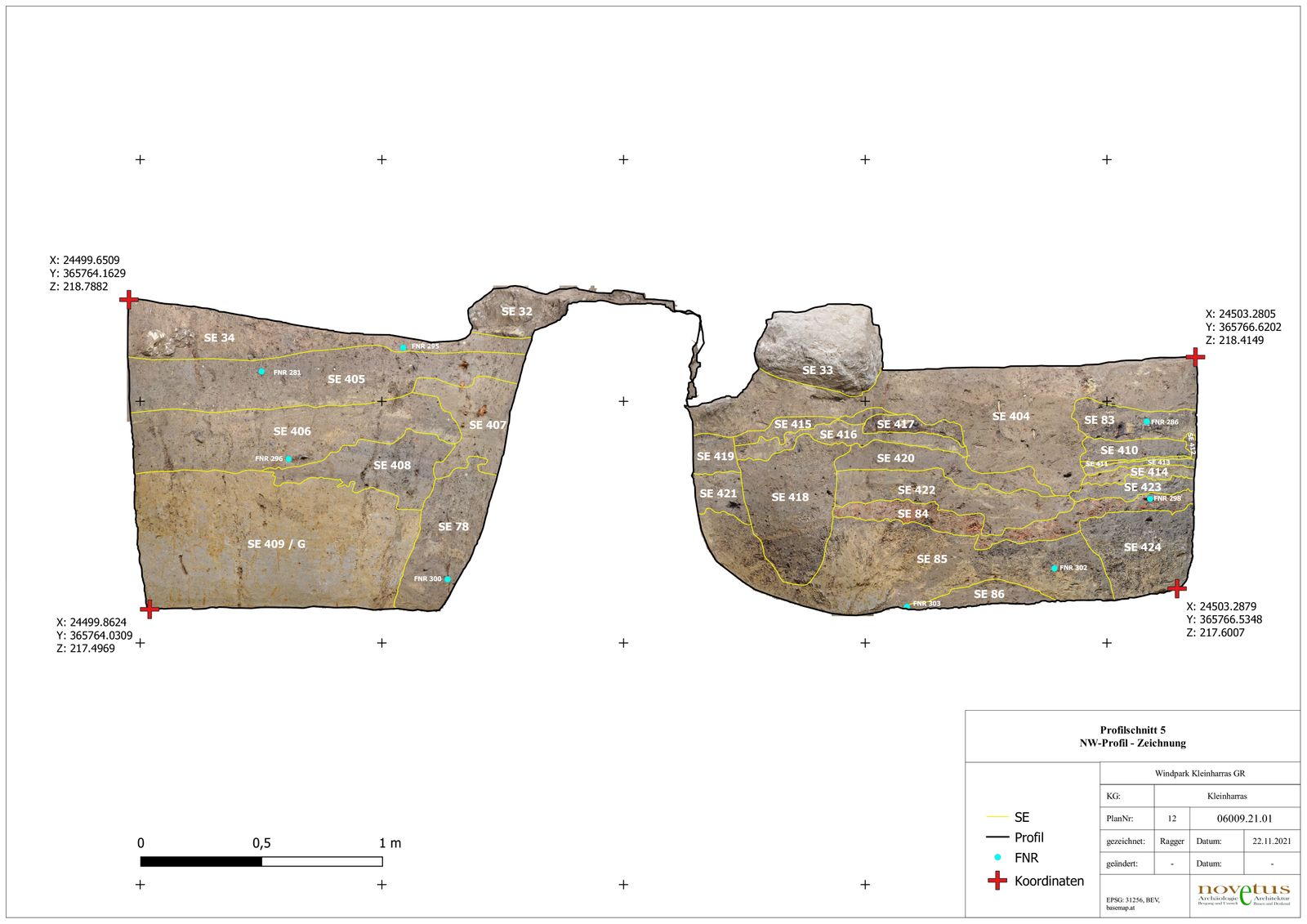
Task: Click the red cross near Z: 217.6007
Action: tap(1177, 588)
